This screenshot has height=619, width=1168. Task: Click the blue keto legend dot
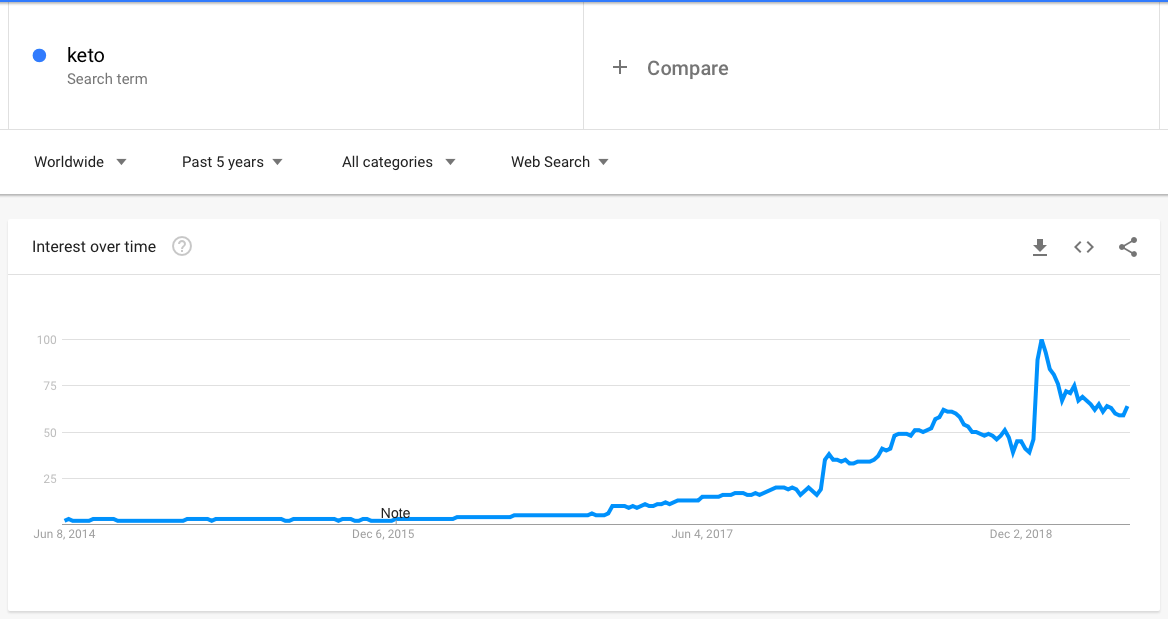39,55
